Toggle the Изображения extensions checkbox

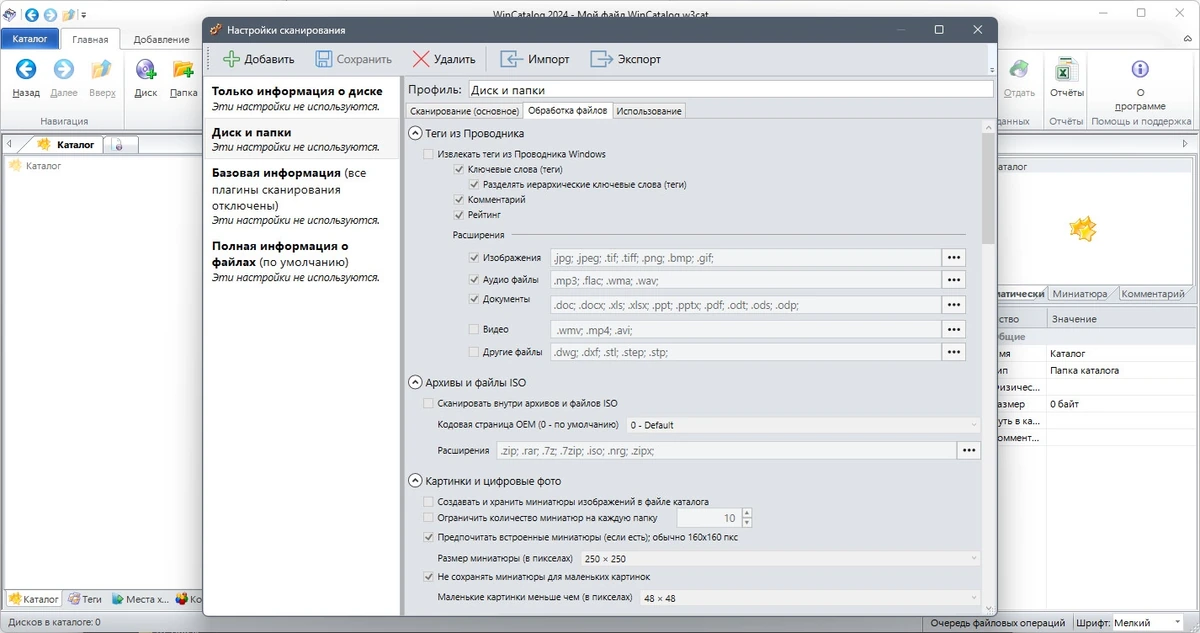pyautogui.click(x=474, y=257)
